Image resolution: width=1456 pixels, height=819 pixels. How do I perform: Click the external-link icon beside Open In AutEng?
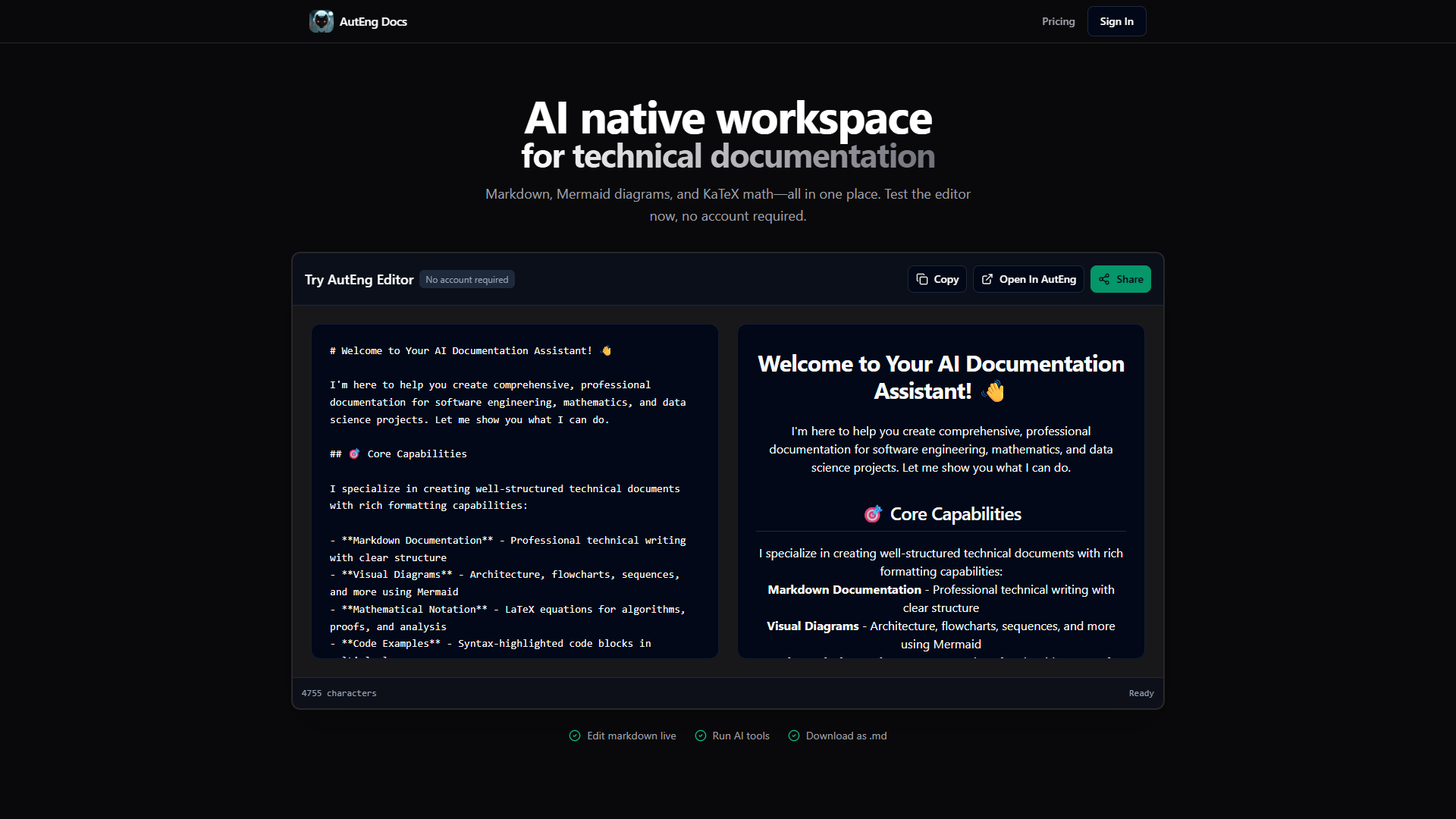tap(987, 279)
